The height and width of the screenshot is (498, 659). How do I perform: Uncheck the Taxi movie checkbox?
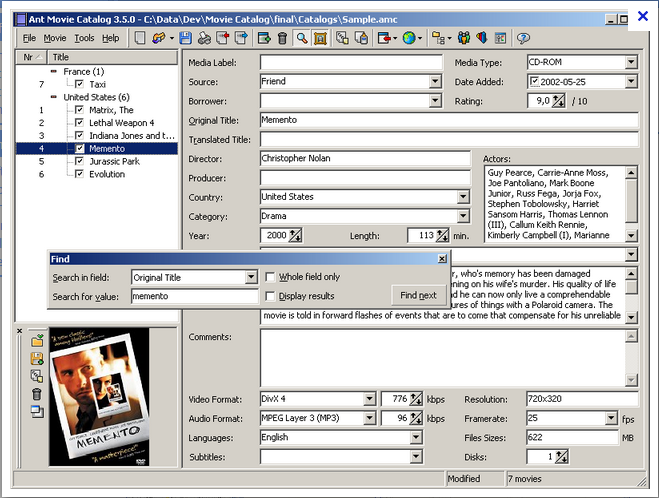pyautogui.click(x=79, y=84)
